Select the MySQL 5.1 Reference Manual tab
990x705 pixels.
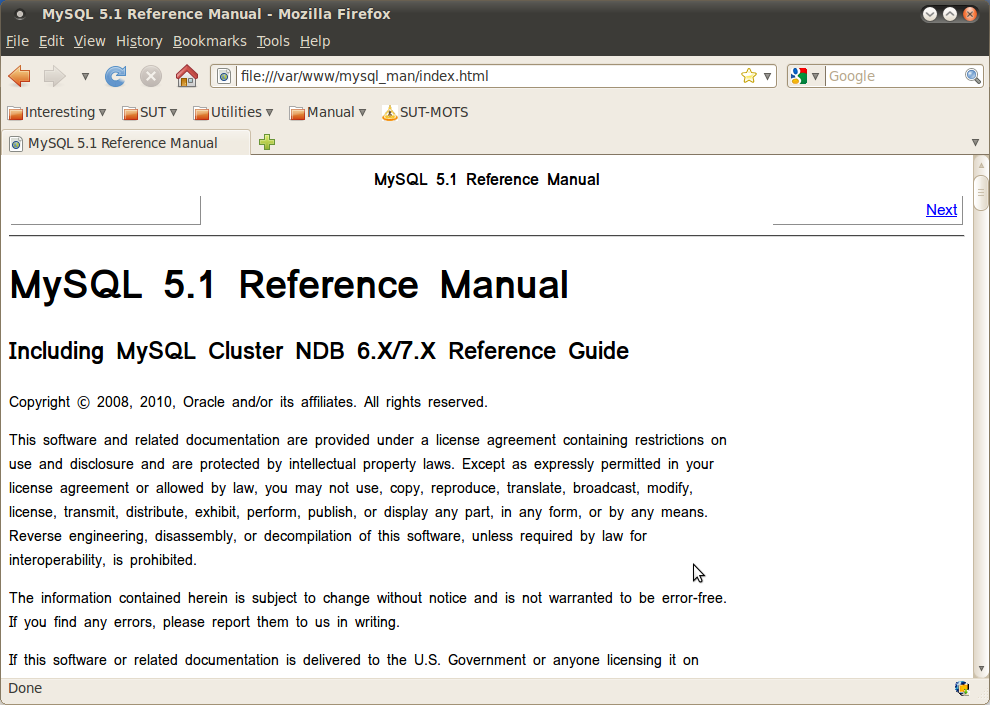126,143
